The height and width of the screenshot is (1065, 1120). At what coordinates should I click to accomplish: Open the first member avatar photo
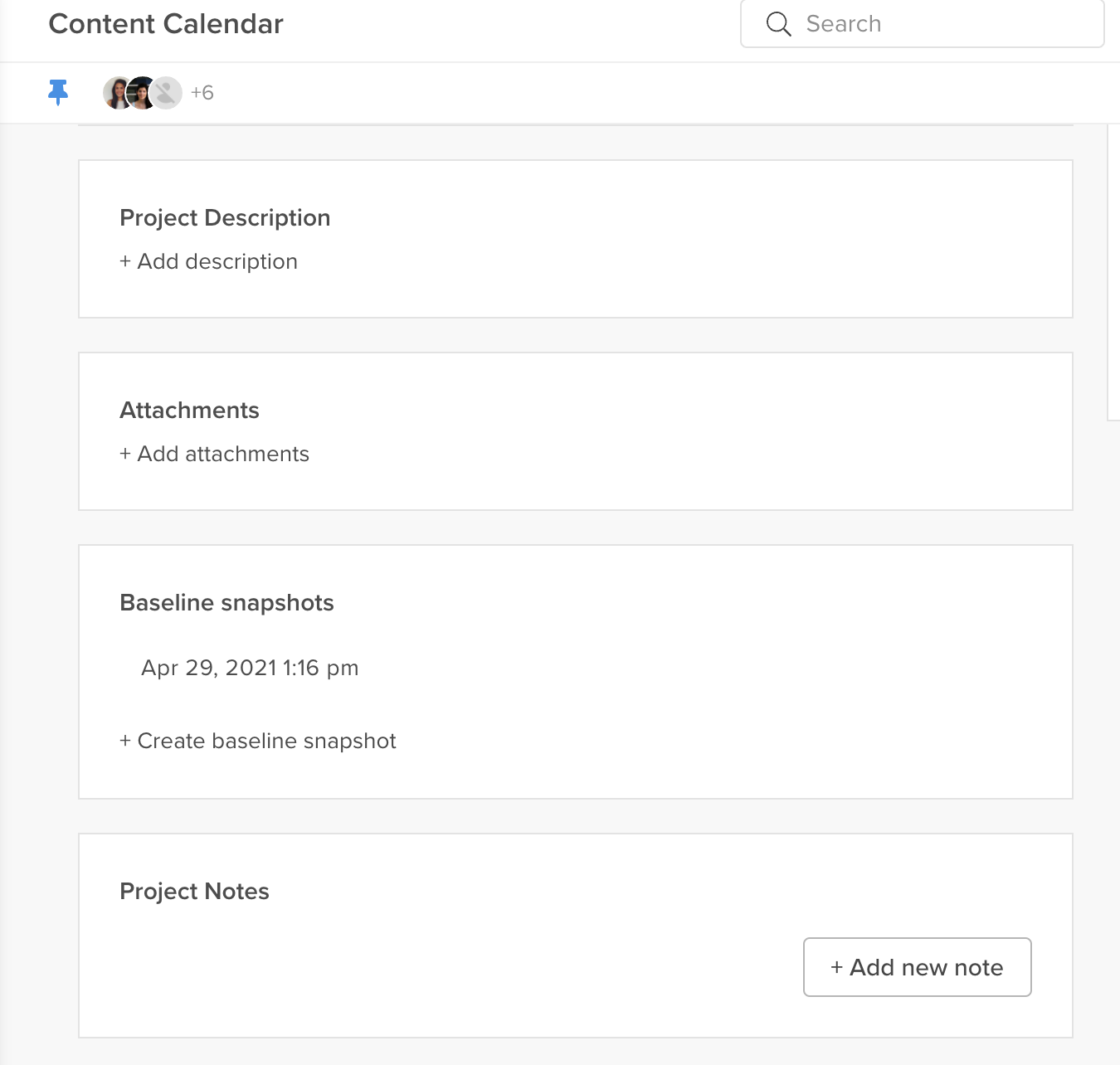point(116,93)
